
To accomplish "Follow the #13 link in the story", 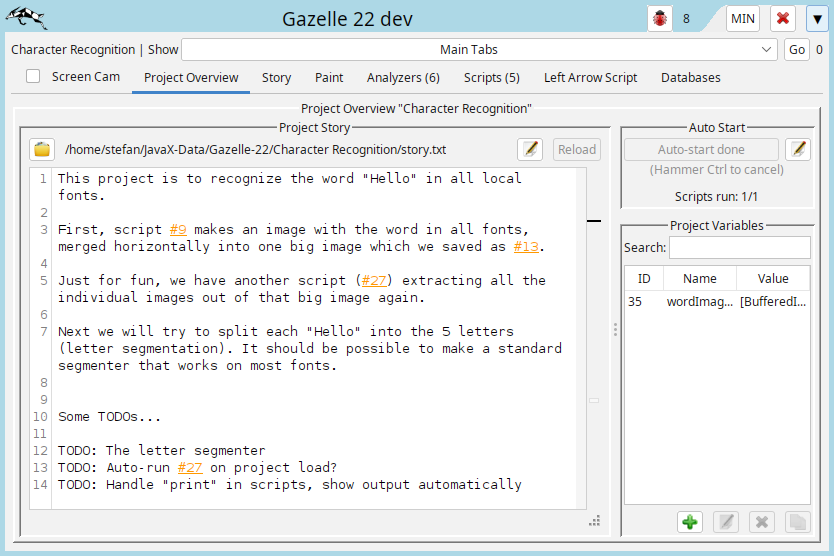I will click(x=526, y=247).
